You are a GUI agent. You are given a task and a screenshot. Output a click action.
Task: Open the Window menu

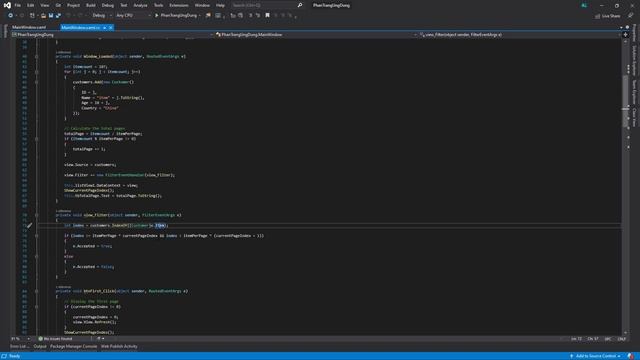tap(202, 5)
